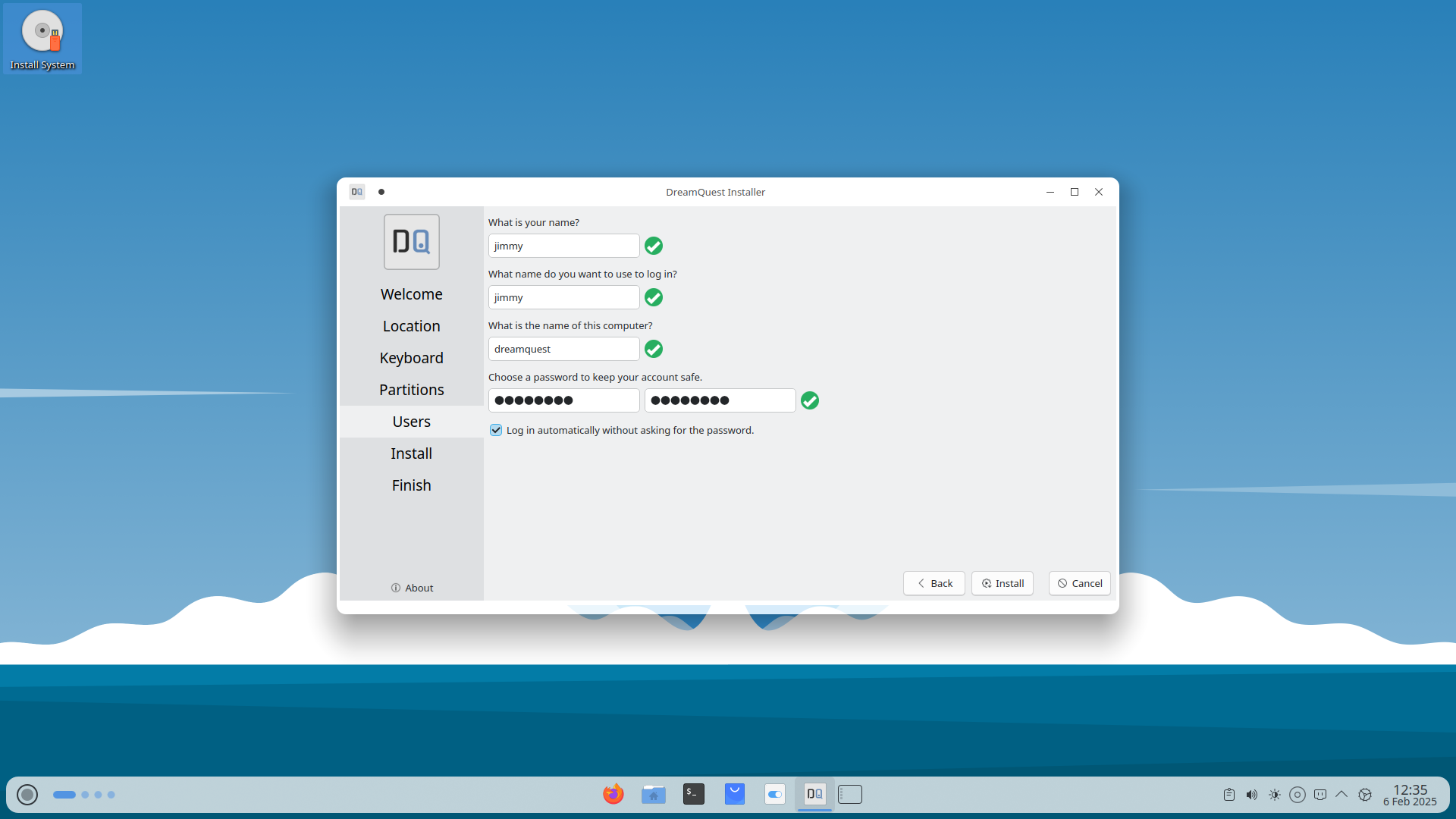
Task: Open the clock and date calendar popup
Action: tap(1409, 795)
